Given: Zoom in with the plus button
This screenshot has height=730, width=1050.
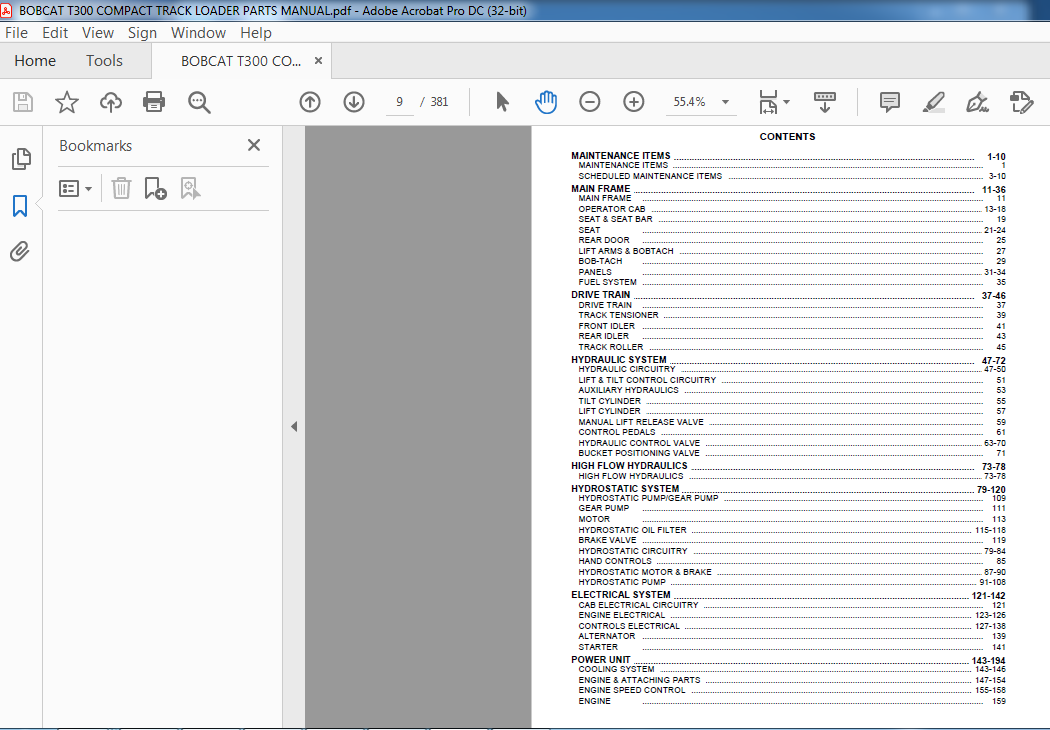Looking at the screenshot, I should pos(633,102).
